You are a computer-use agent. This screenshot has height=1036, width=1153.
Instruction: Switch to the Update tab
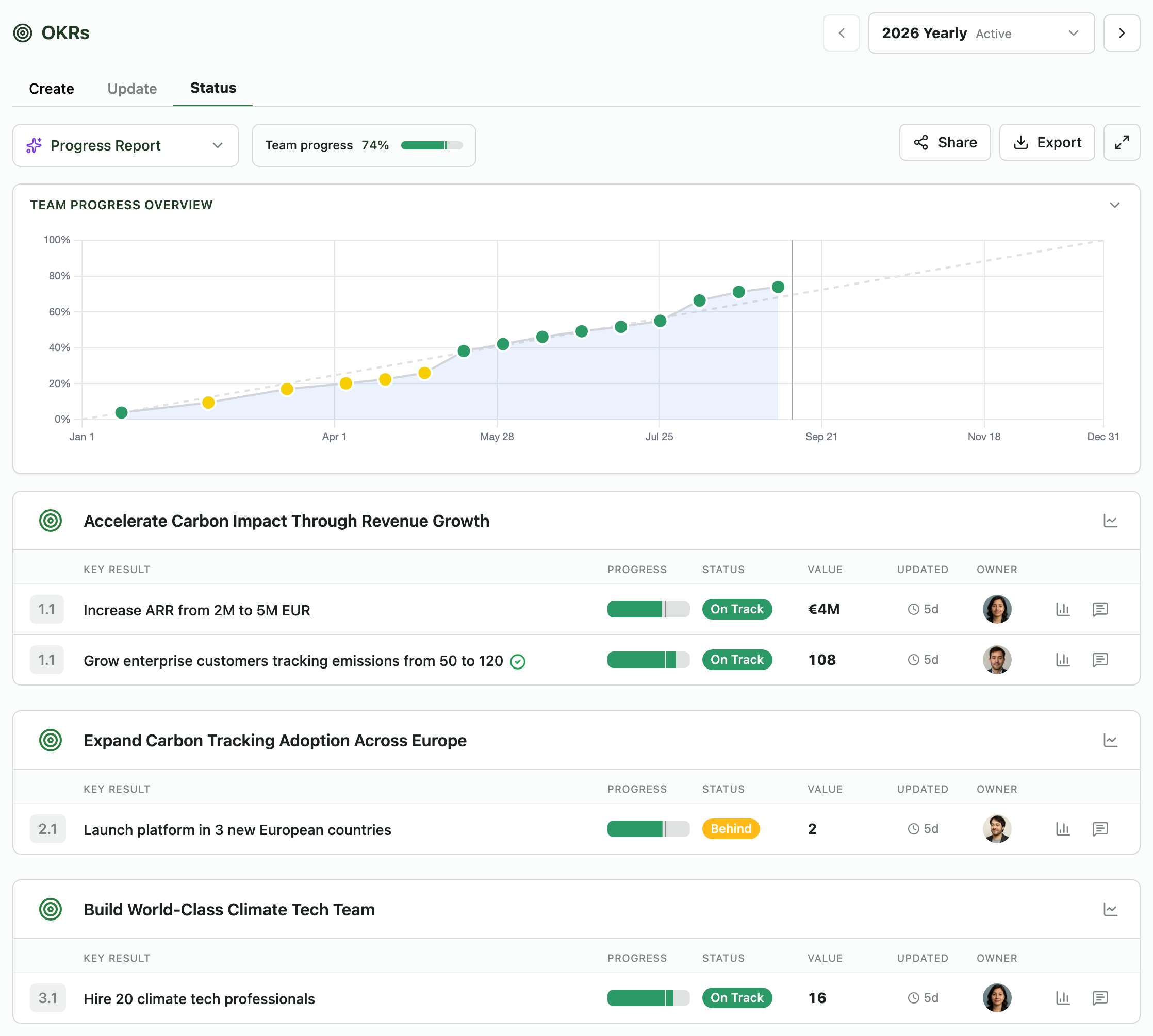click(x=132, y=89)
